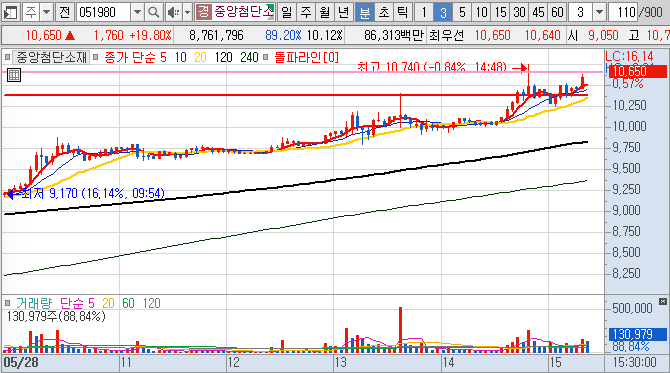Viewport: 670px width, 373px height.
Task: Click best bid price 10,640
Action: (542, 35)
